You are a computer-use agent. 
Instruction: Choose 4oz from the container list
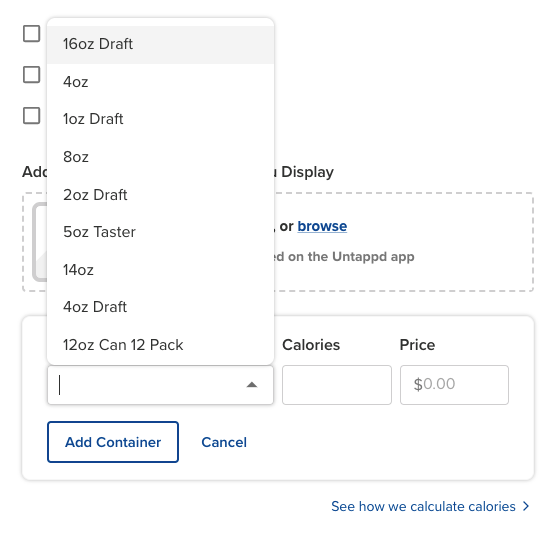tap(160, 82)
